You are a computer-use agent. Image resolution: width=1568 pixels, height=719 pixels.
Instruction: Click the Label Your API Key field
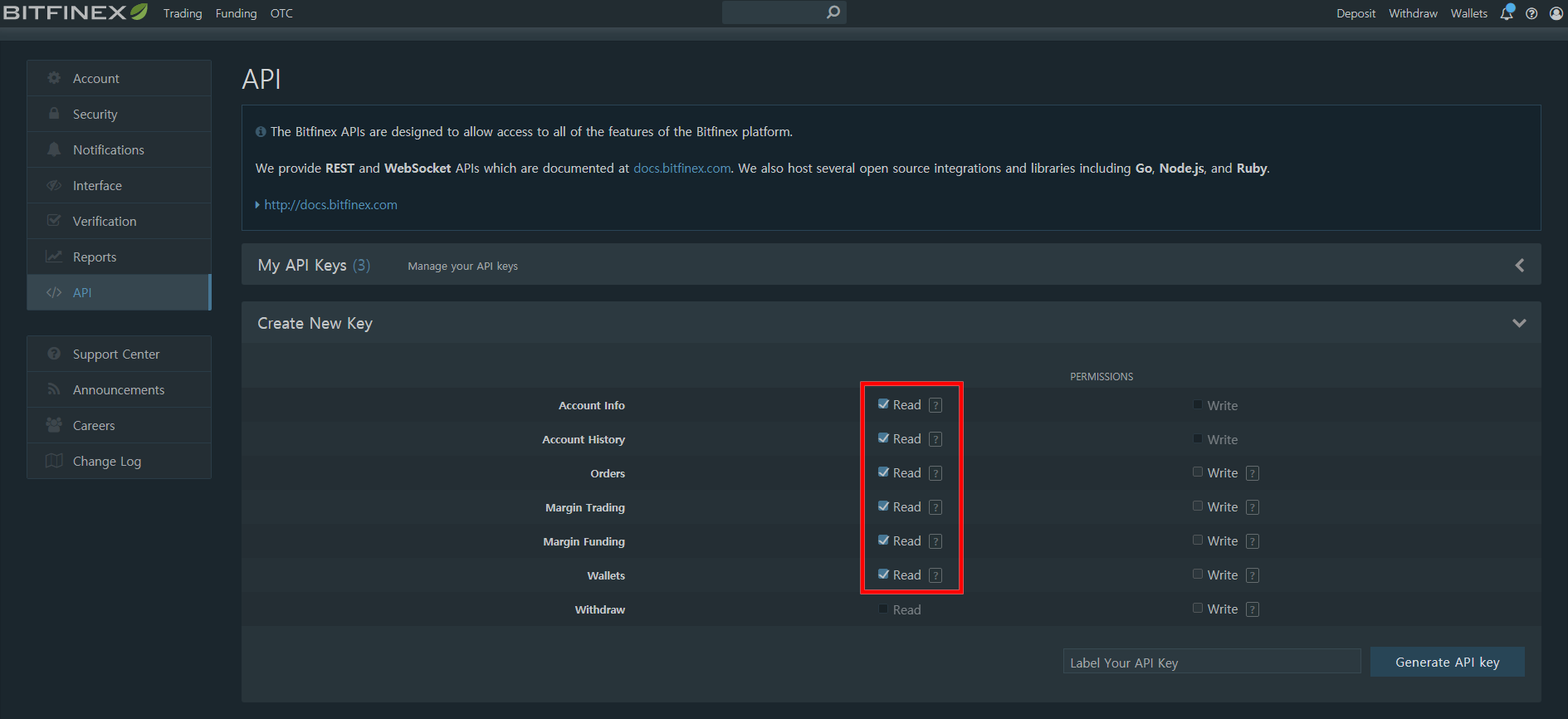click(x=1212, y=662)
